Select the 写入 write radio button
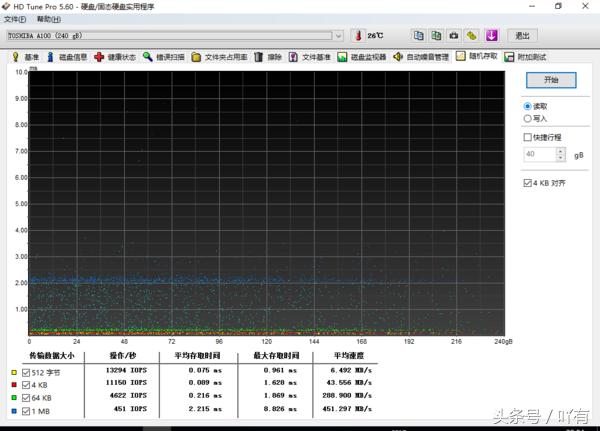This screenshot has height=431, width=600. coord(528,118)
